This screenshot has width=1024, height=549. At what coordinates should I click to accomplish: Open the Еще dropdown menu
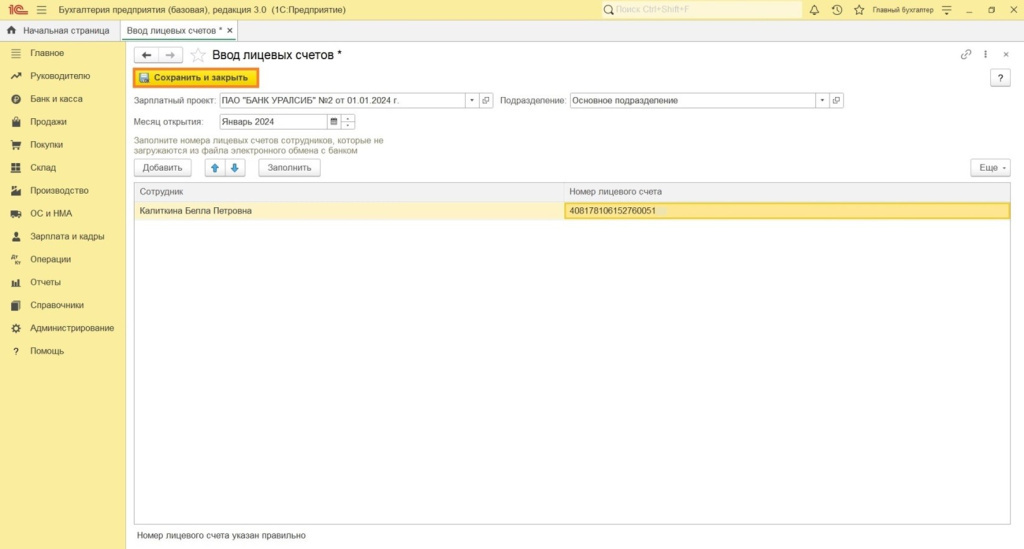990,168
